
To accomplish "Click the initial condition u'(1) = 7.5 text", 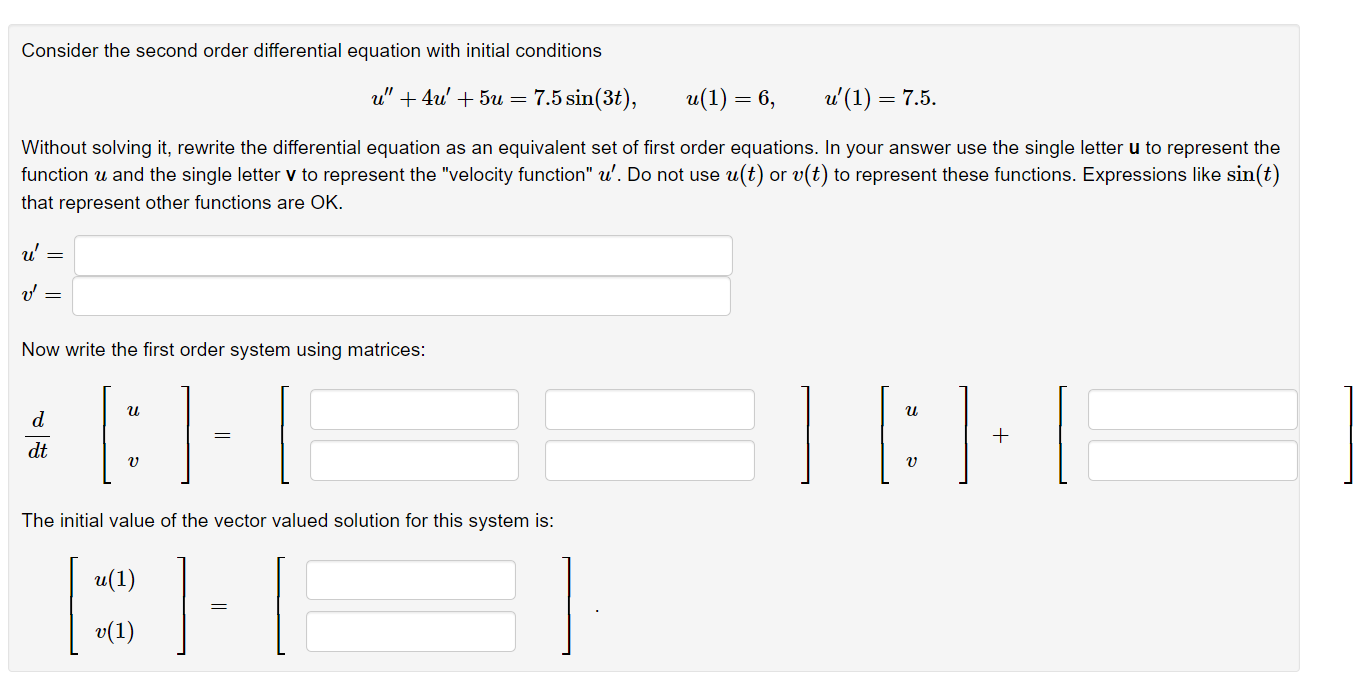I will [x=879, y=97].
